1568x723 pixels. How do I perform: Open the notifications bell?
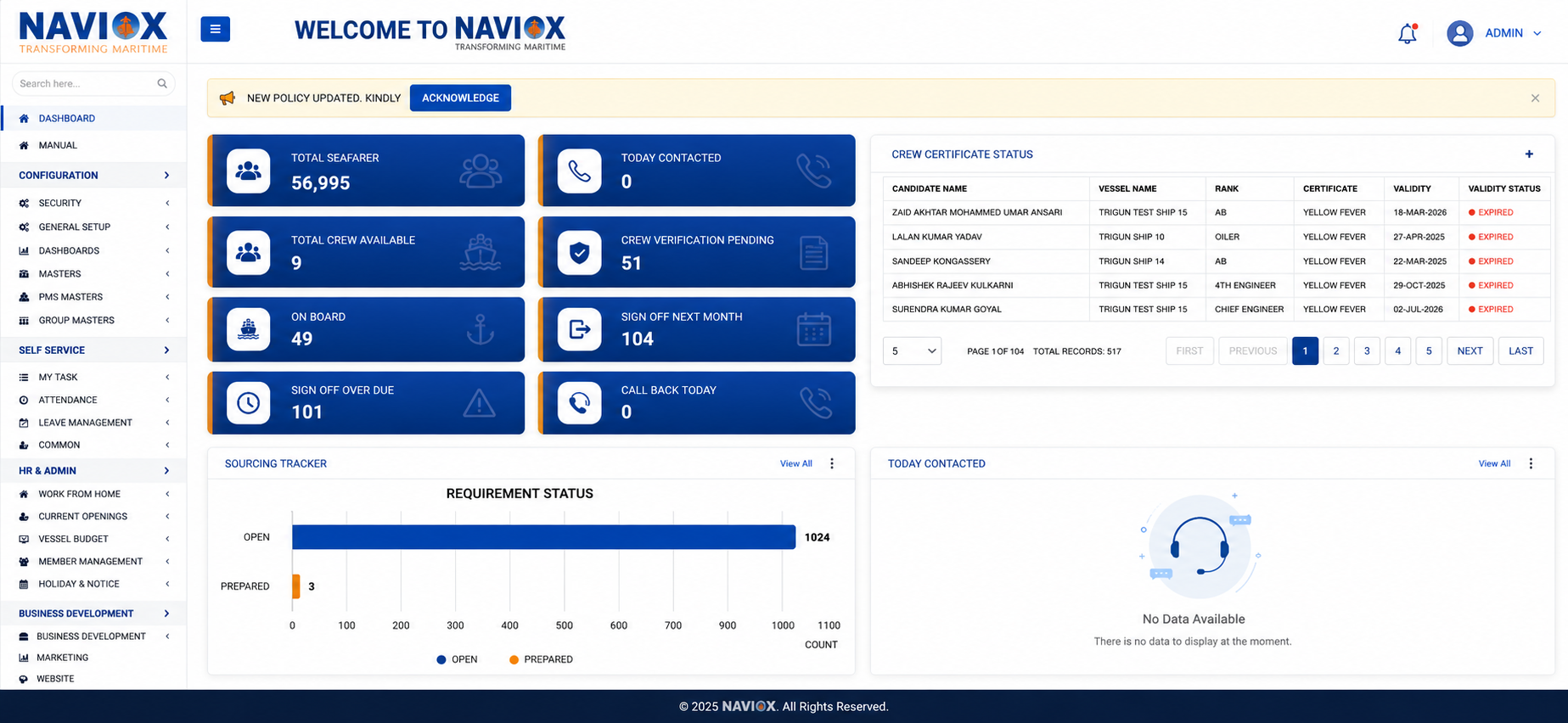(x=1407, y=33)
